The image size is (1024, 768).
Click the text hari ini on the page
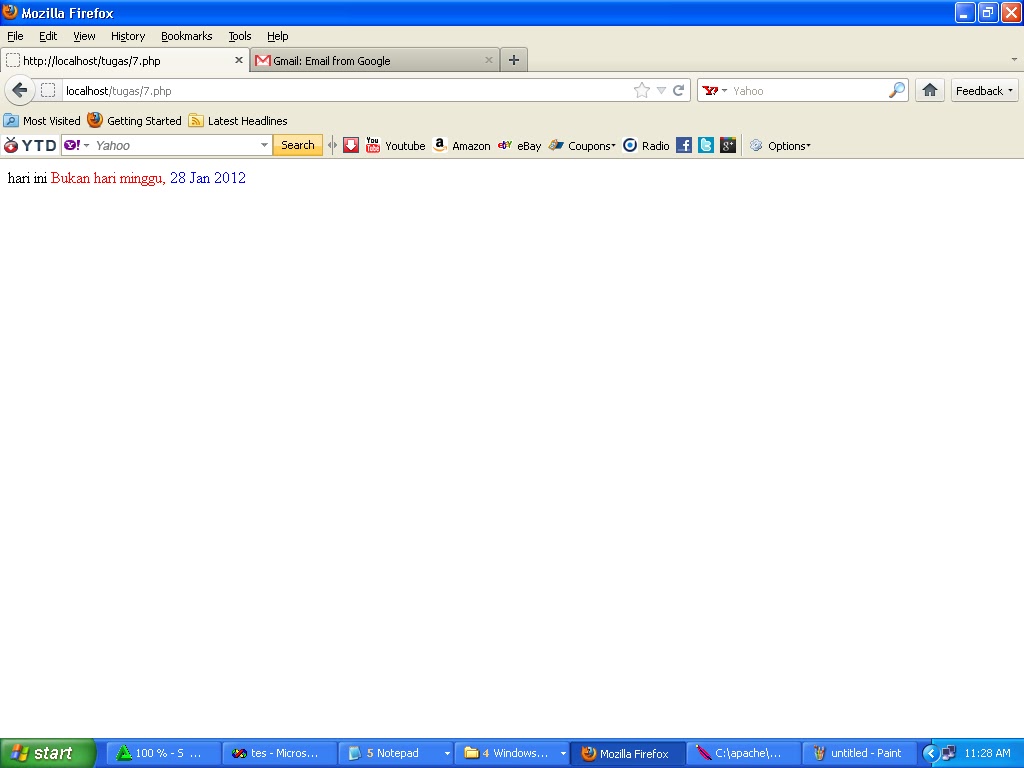pos(27,178)
